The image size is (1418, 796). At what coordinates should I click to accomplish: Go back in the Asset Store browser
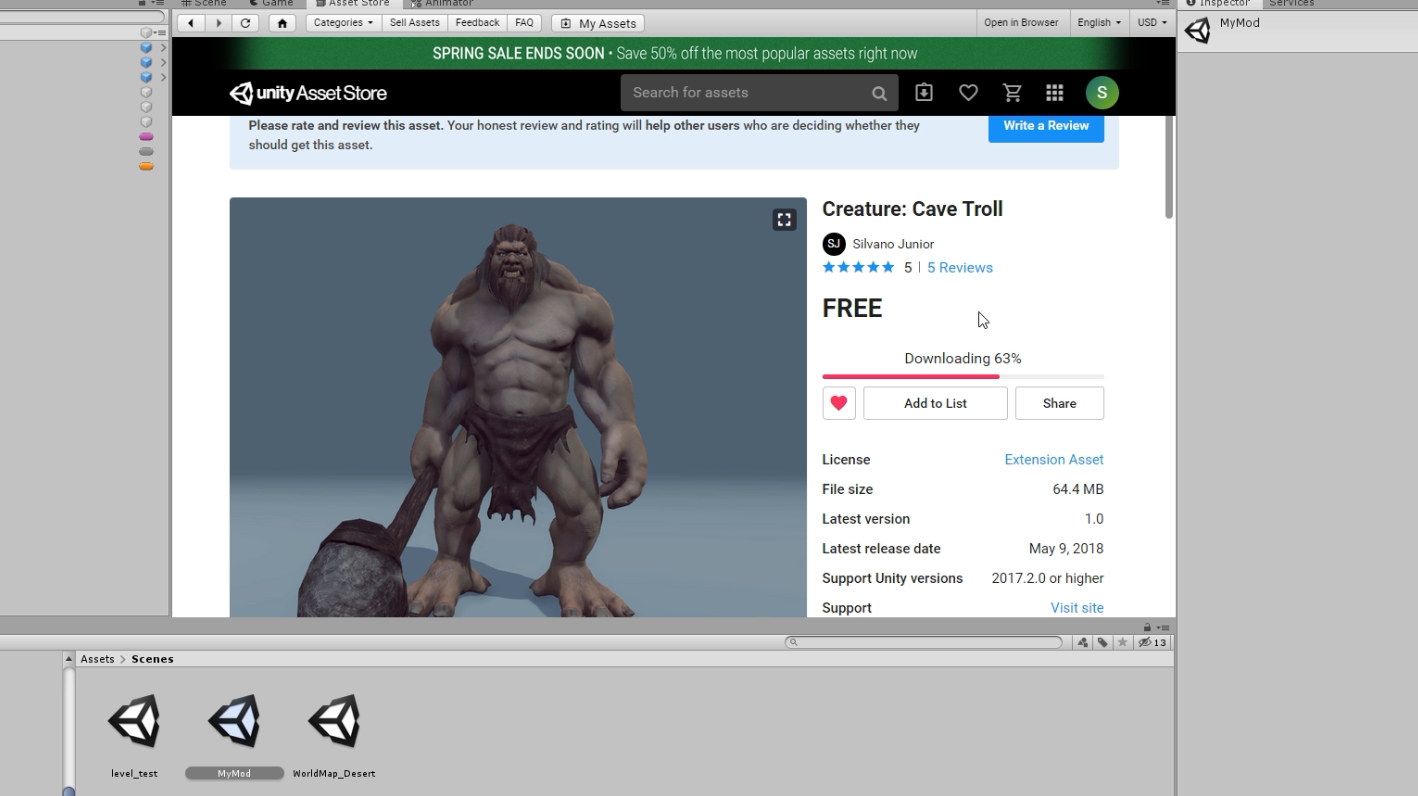click(190, 23)
